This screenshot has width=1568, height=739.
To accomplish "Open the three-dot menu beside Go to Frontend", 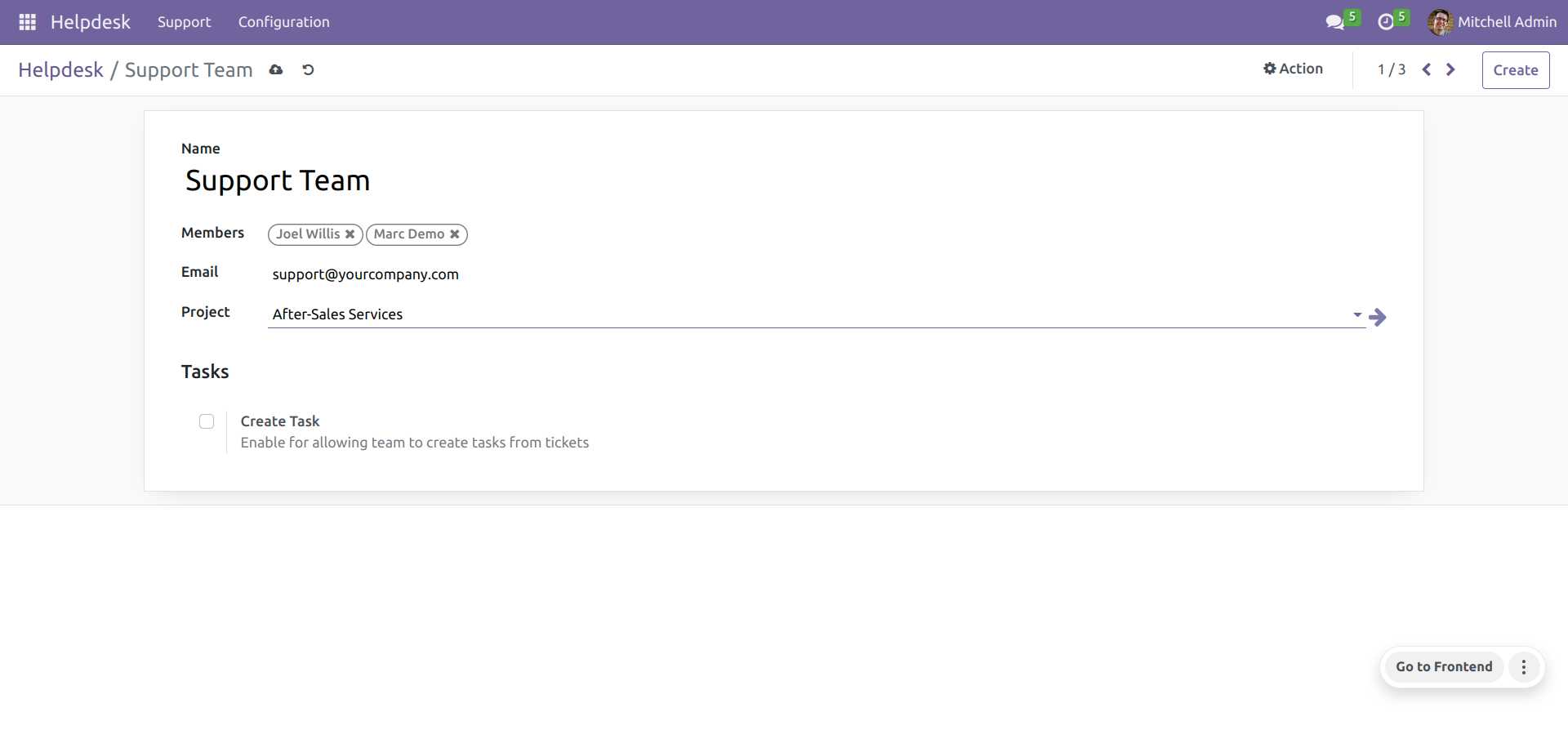I will pyautogui.click(x=1524, y=667).
